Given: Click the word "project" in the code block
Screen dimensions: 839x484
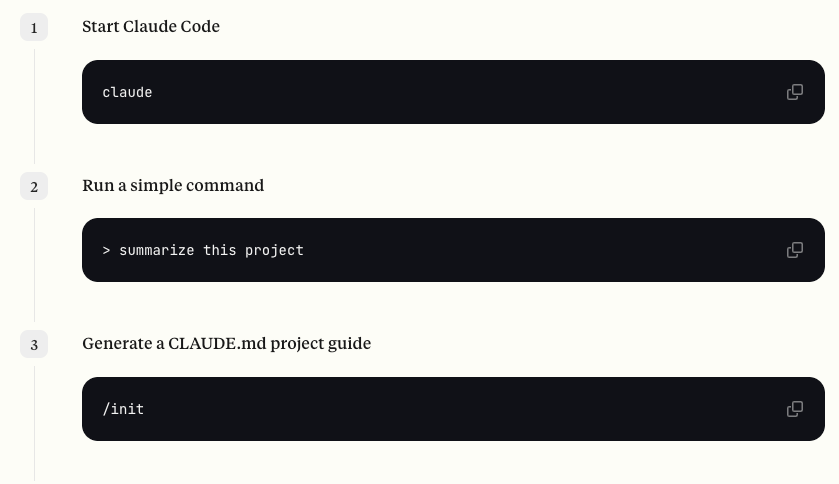Looking at the screenshot, I should (x=274, y=251).
